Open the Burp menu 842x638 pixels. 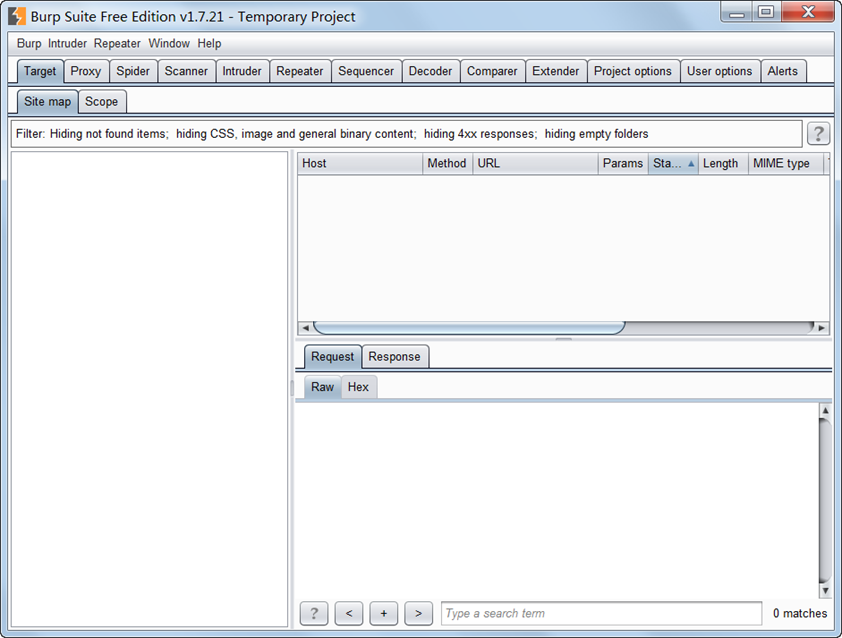28,43
